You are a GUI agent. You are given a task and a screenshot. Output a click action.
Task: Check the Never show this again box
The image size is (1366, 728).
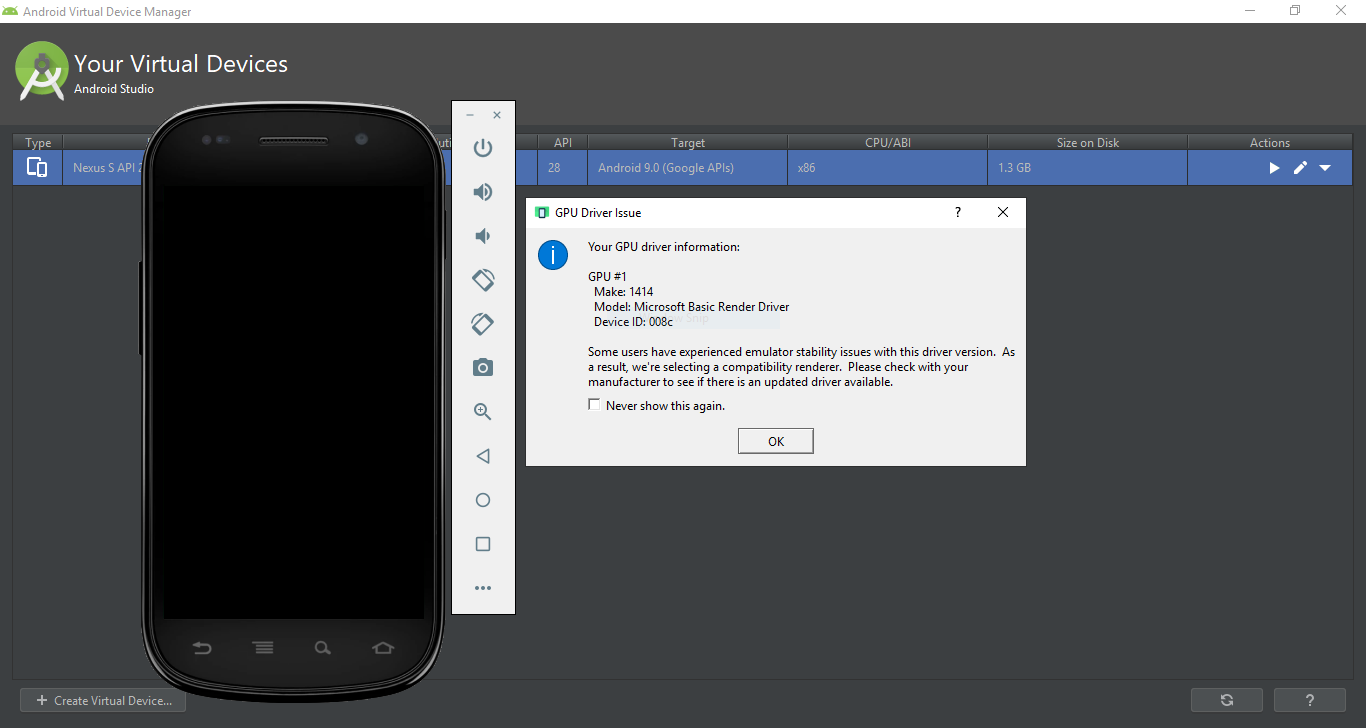(594, 405)
